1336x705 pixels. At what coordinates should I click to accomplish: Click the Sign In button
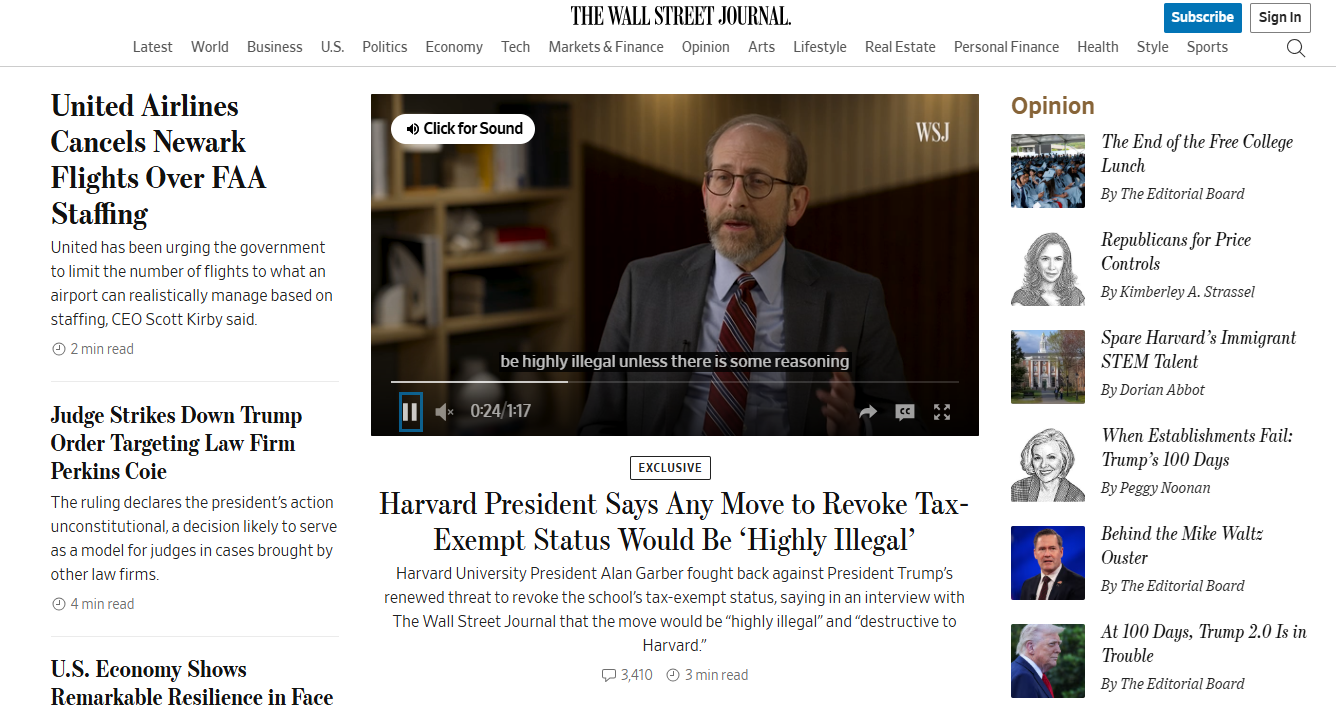click(x=1280, y=17)
